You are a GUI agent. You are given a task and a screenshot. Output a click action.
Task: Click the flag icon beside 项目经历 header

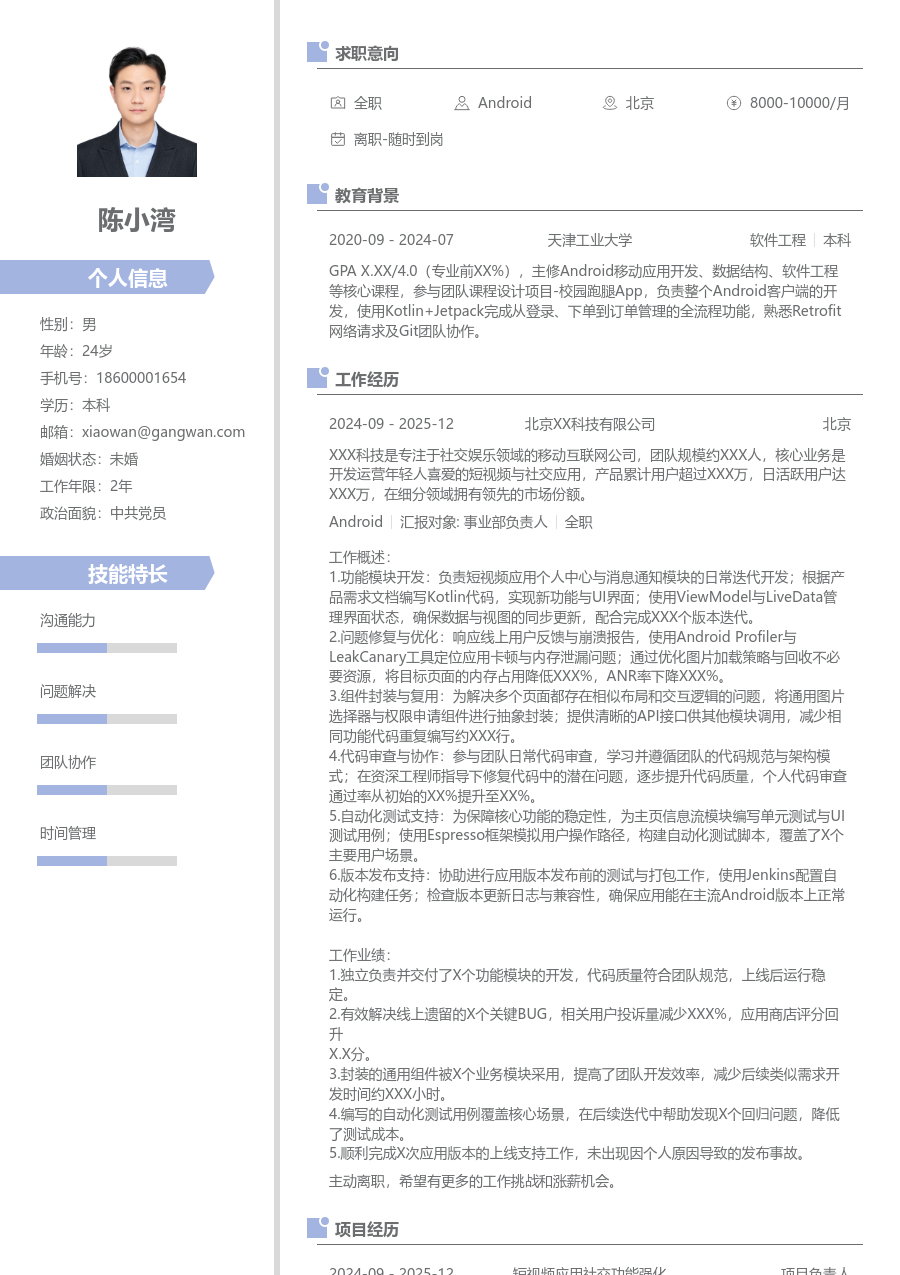click(317, 1227)
